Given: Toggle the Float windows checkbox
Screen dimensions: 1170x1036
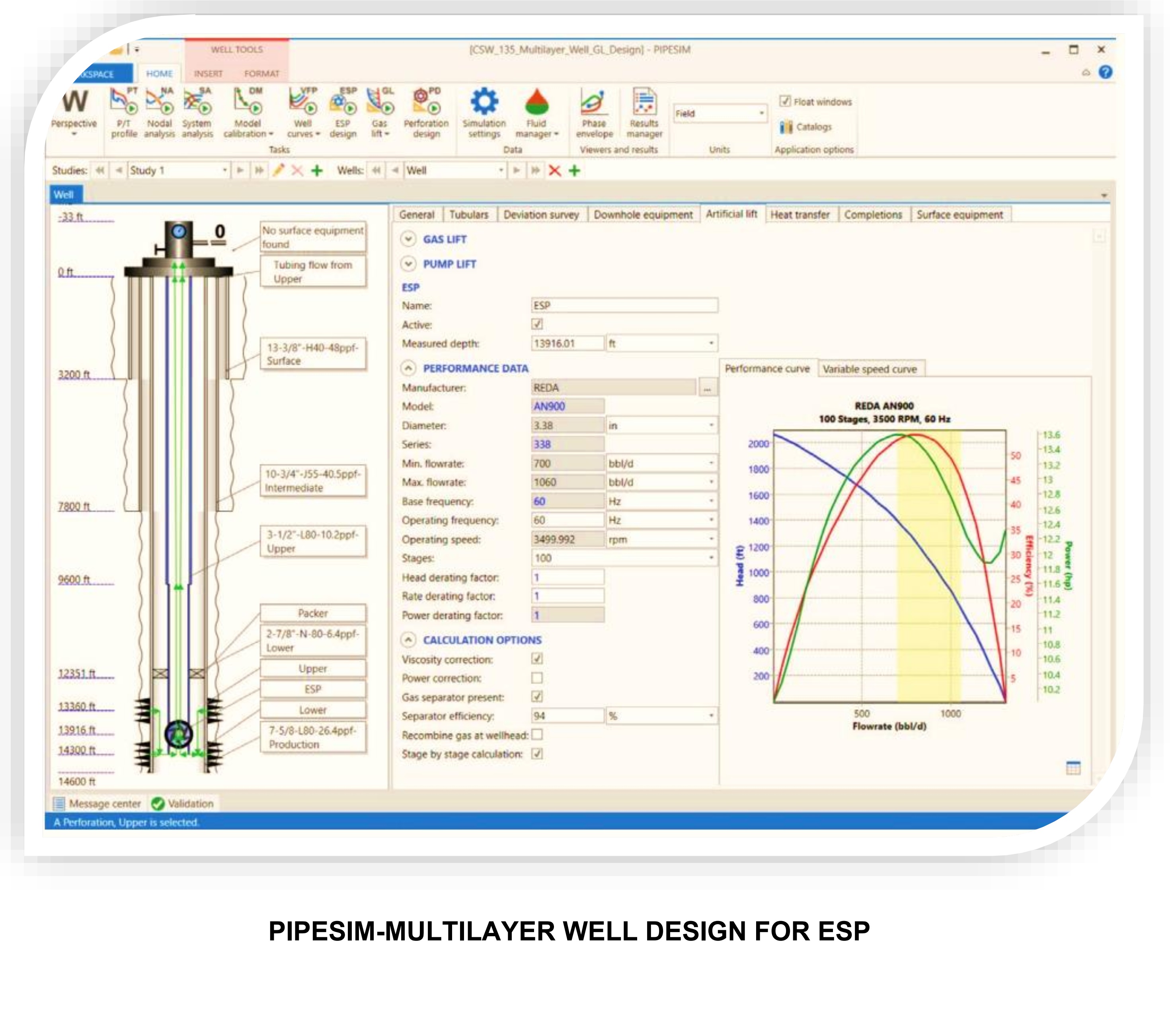Looking at the screenshot, I should 785,101.
